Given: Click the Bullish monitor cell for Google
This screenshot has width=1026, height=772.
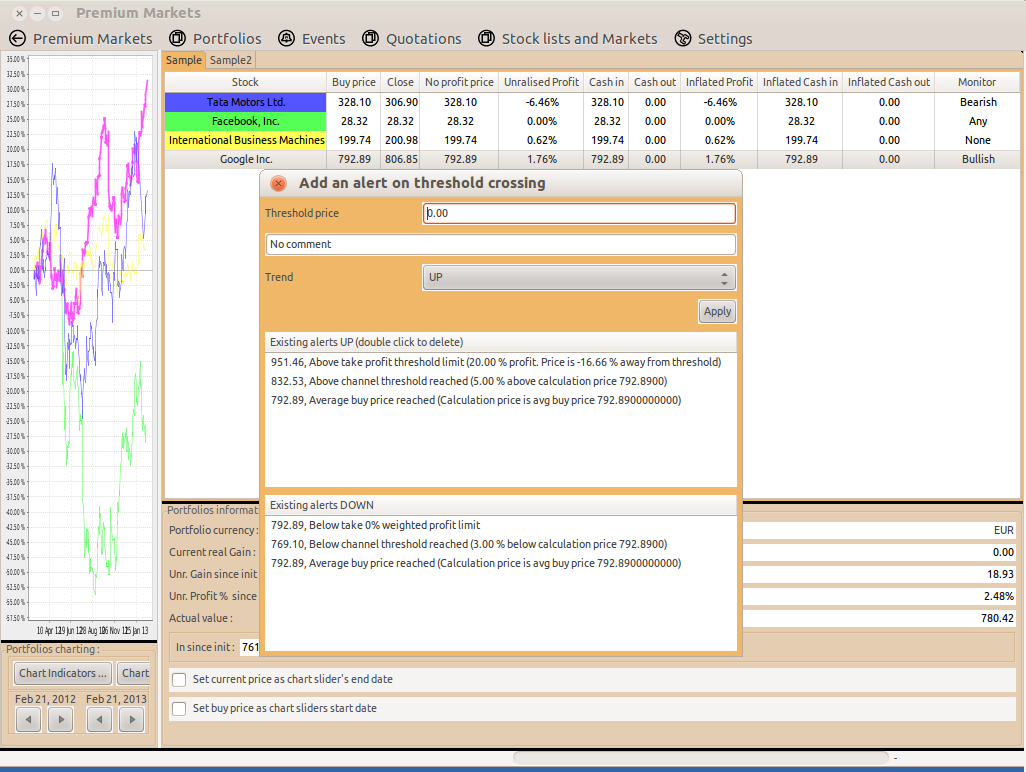Looking at the screenshot, I should (x=978, y=159).
